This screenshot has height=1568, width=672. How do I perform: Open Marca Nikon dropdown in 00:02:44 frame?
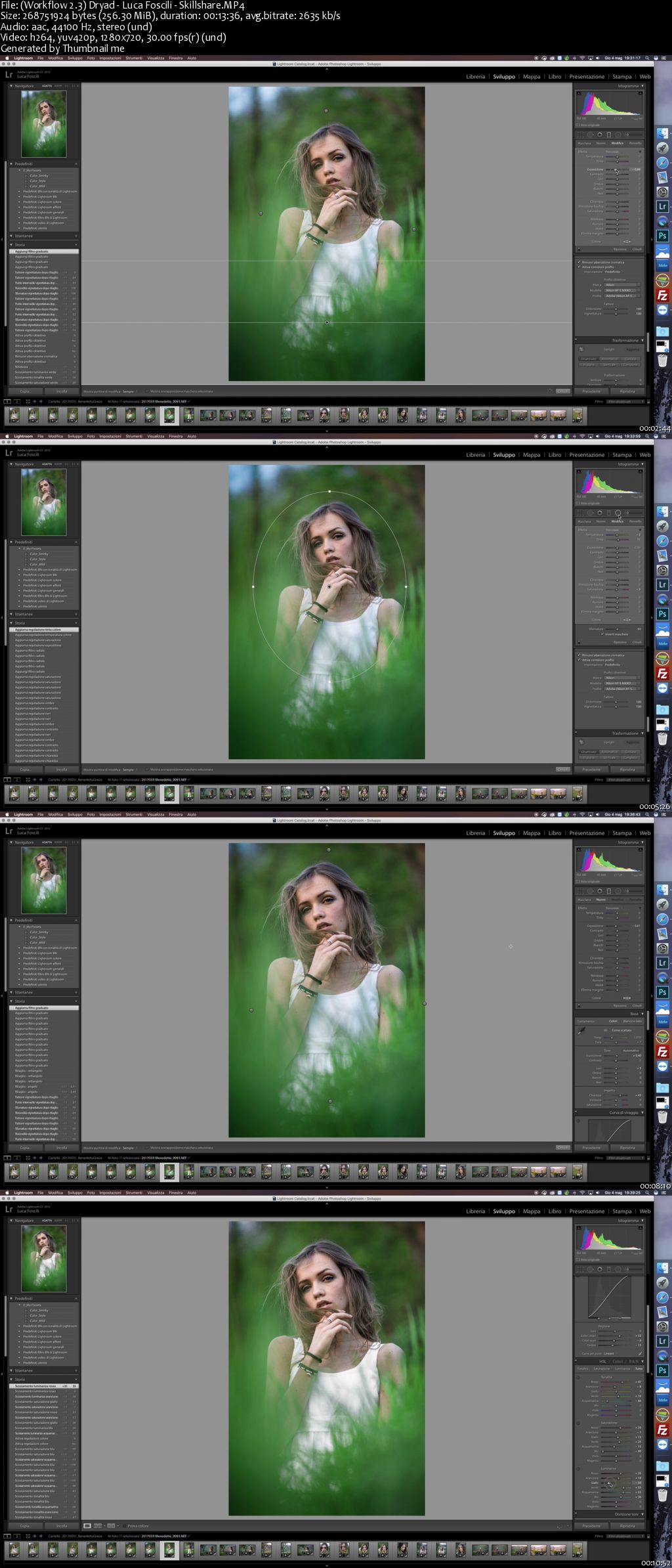point(621,285)
